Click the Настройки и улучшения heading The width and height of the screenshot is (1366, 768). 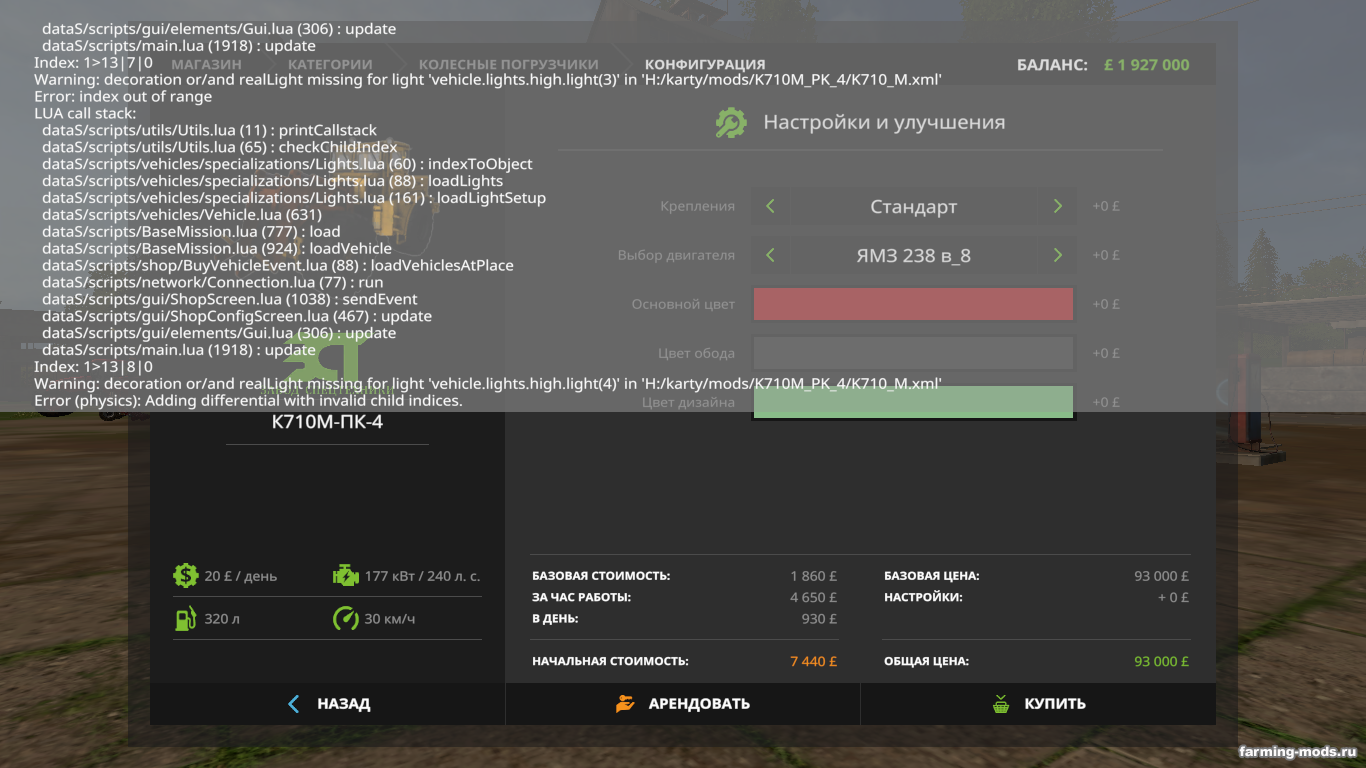pos(884,122)
